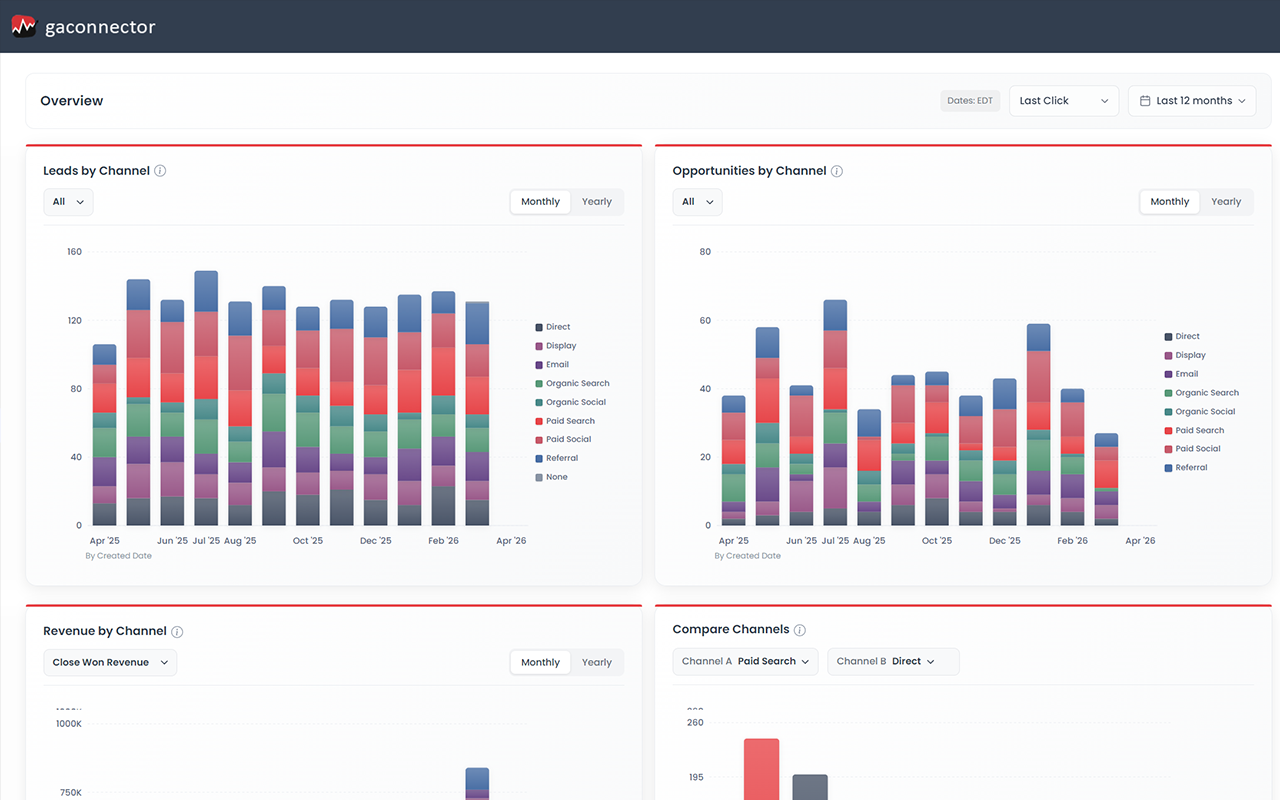Open info tooltip for Leads by Channel
1280x800 pixels.
point(160,171)
